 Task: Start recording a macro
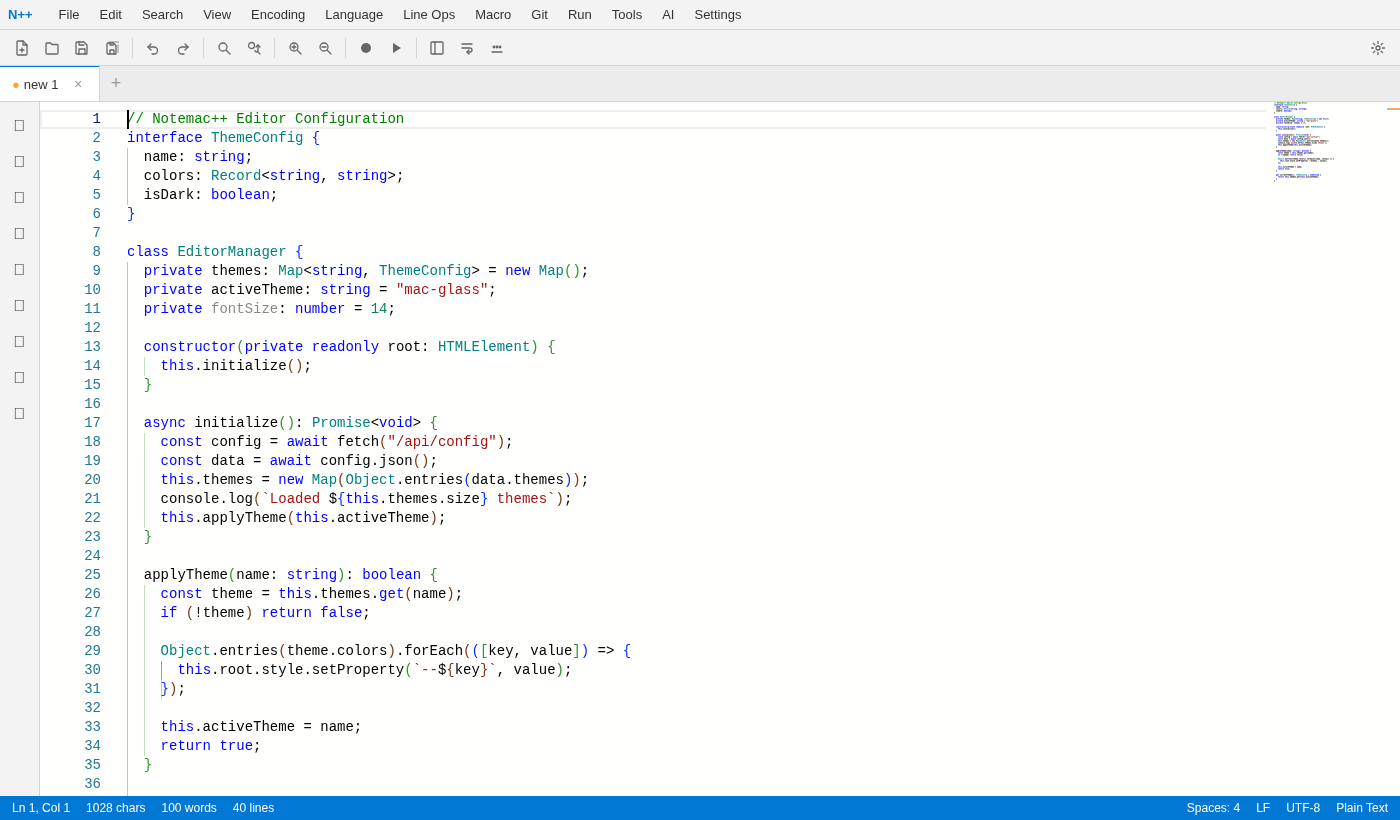pyautogui.click(x=365, y=47)
